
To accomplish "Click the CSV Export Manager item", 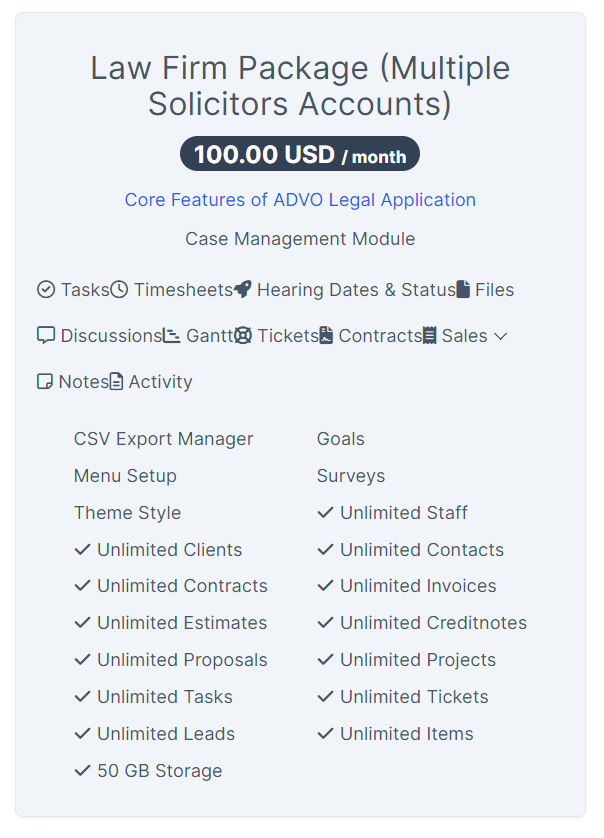I will pyautogui.click(x=163, y=439).
